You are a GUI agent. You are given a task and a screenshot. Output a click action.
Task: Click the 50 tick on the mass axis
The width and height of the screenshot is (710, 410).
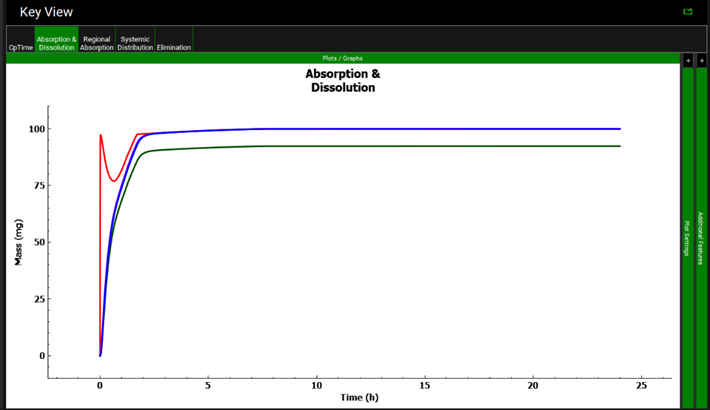coord(36,242)
